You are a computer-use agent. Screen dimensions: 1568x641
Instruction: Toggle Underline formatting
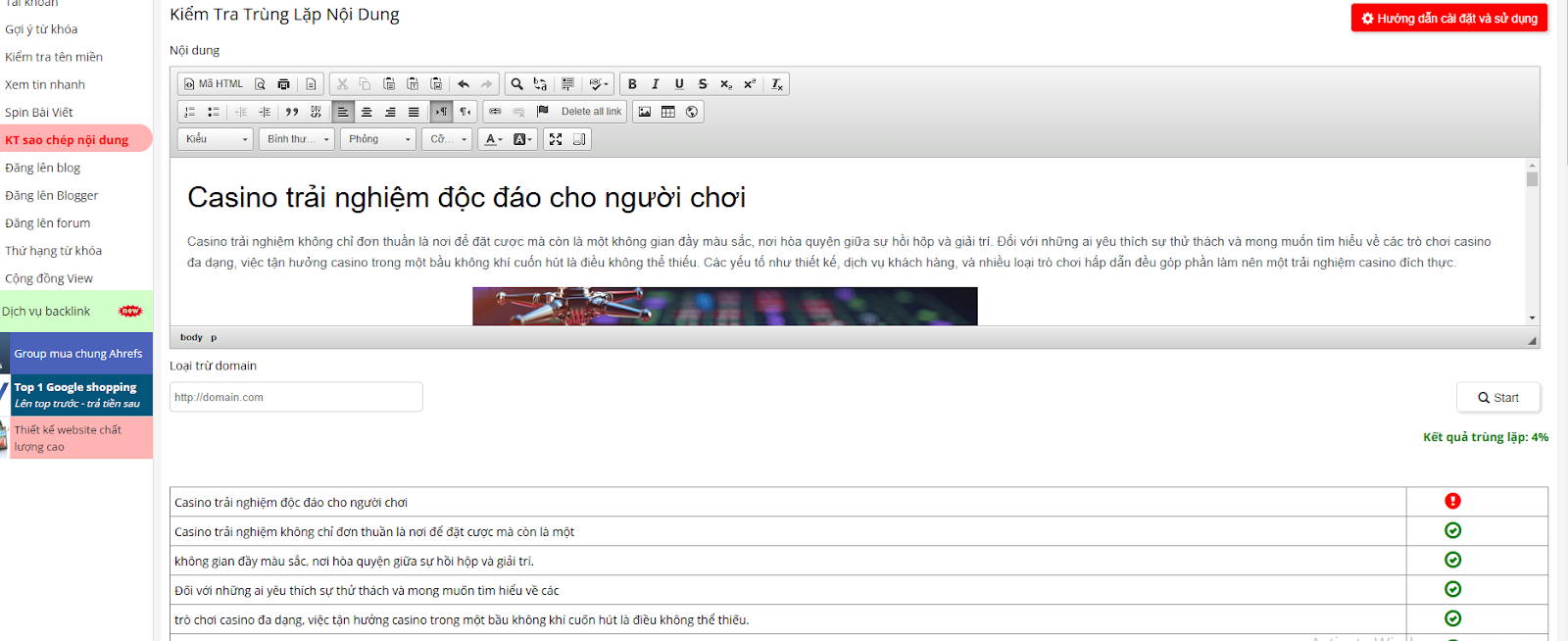(x=679, y=84)
